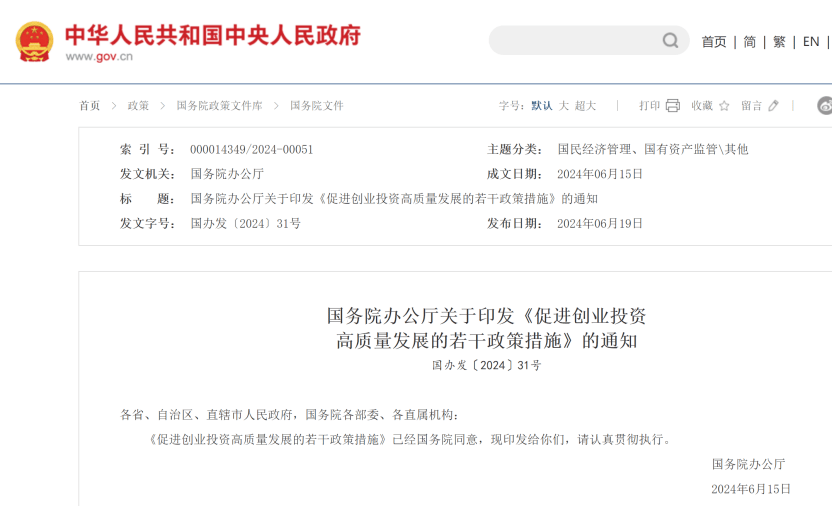Click the site title 中华人民共和国中央人民政府

click(213, 35)
